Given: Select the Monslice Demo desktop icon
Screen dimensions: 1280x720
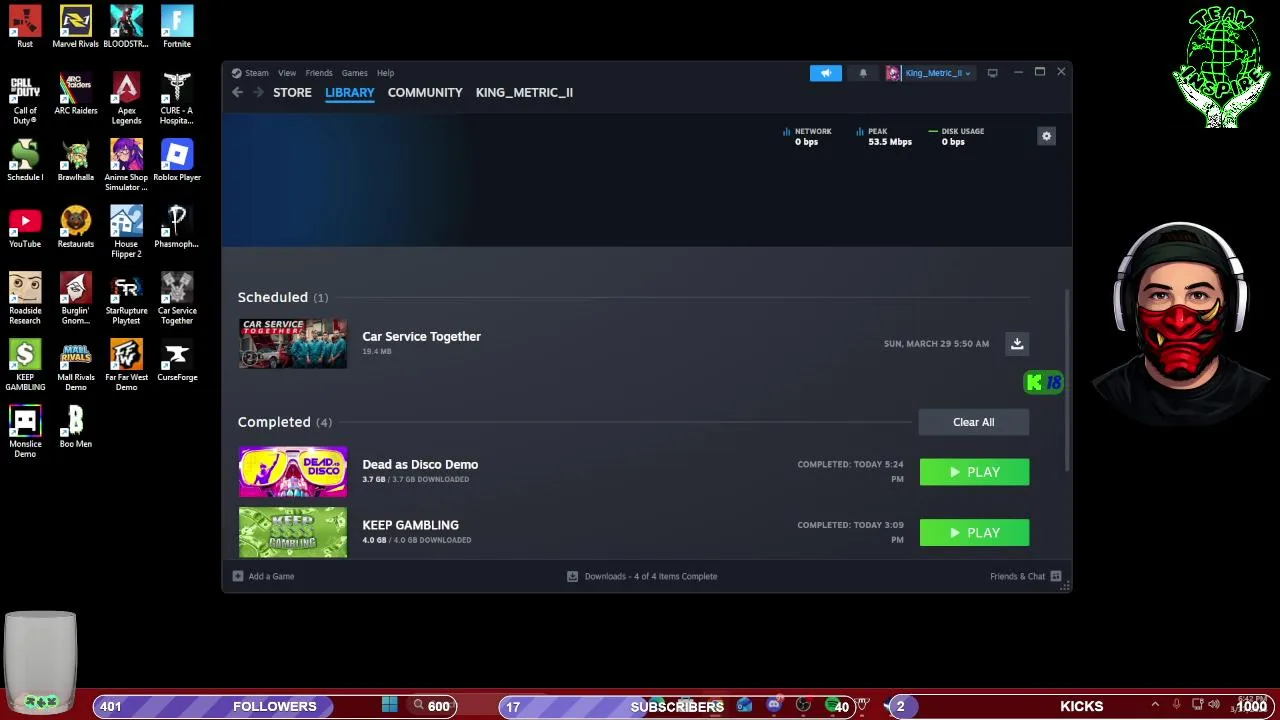Looking at the screenshot, I should (25, 432).
